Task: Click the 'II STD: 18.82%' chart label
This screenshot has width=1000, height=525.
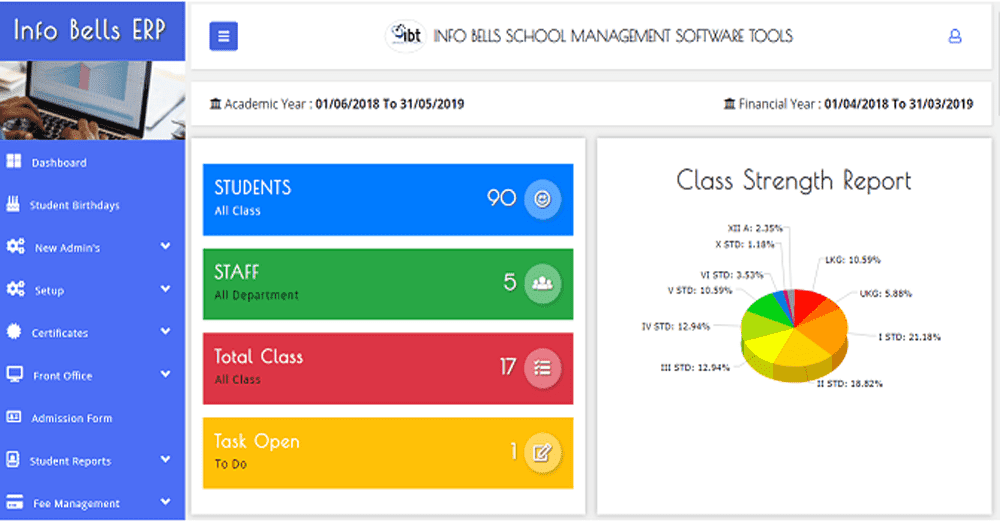Action: (x=849, y=383)
